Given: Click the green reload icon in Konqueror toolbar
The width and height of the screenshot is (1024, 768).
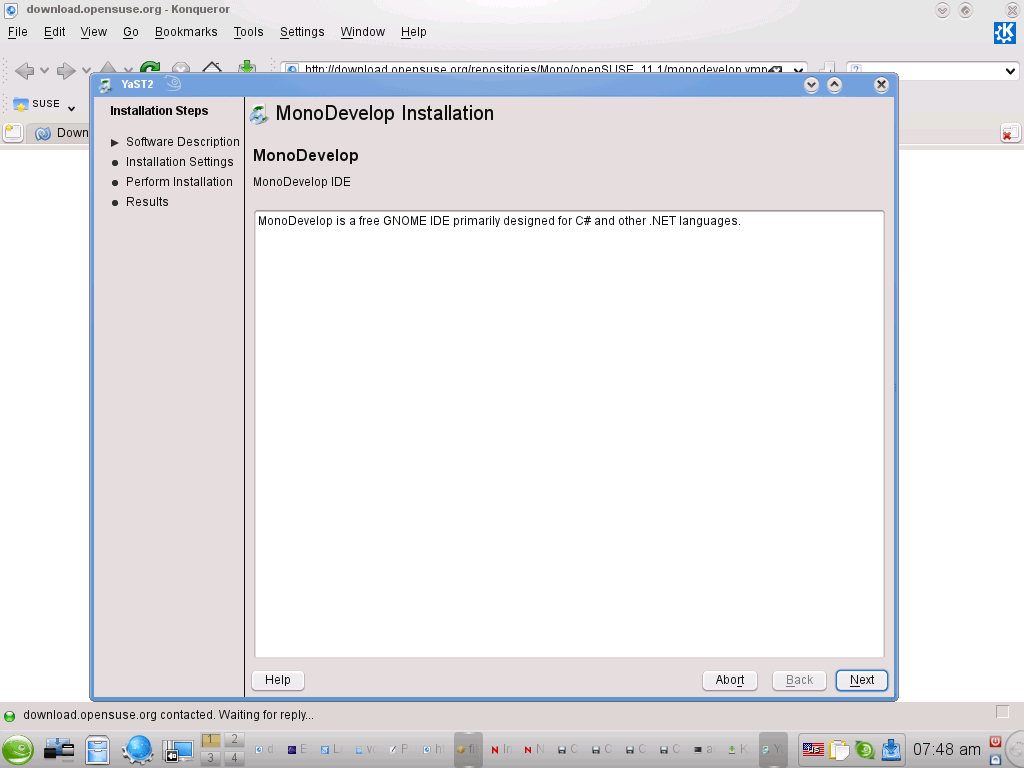Looking at the screenshot, I should pos(150,67).
